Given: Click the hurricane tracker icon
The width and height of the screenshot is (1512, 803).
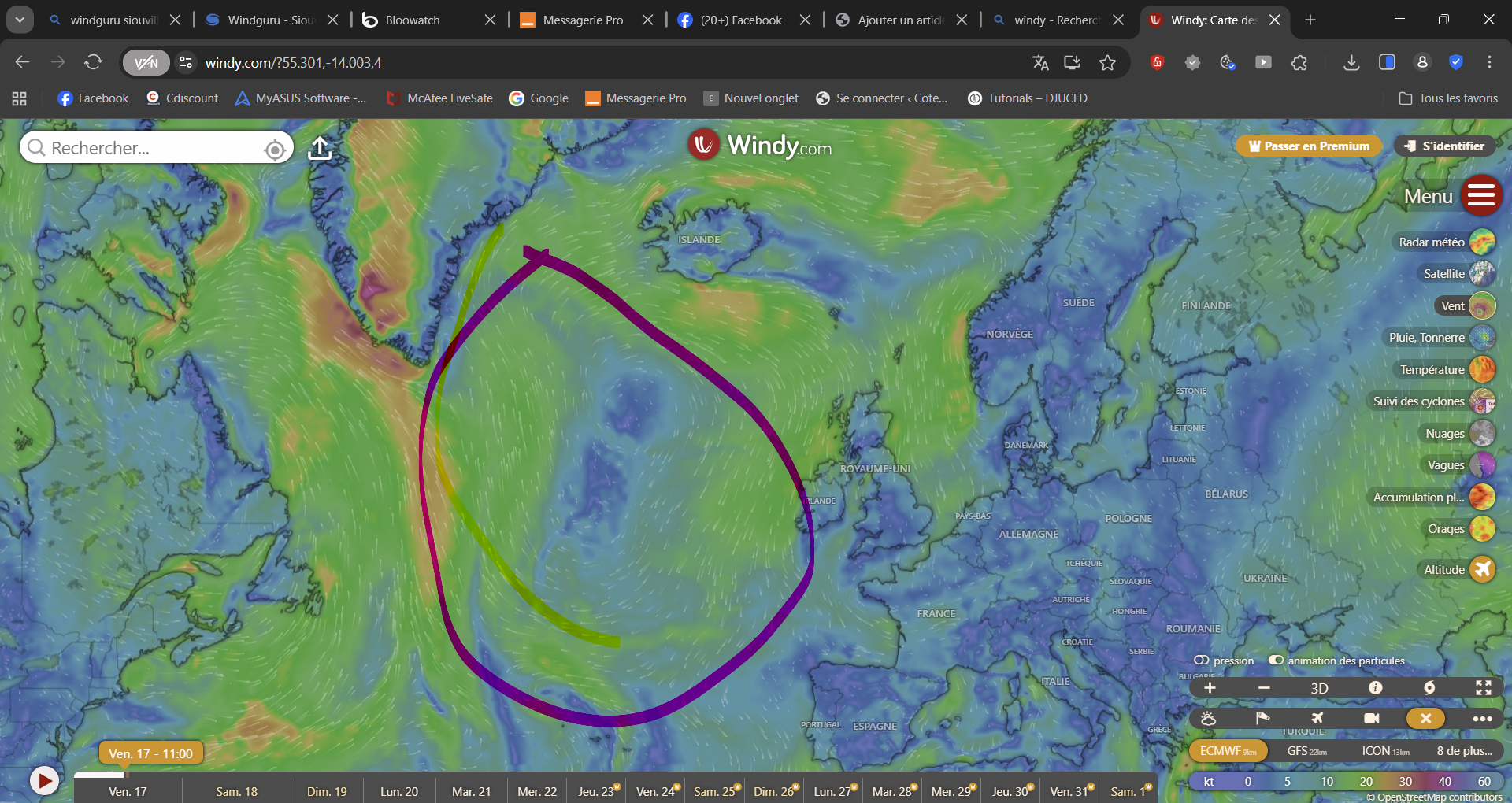Looking at the screenshot, I should pos(1429,688).
